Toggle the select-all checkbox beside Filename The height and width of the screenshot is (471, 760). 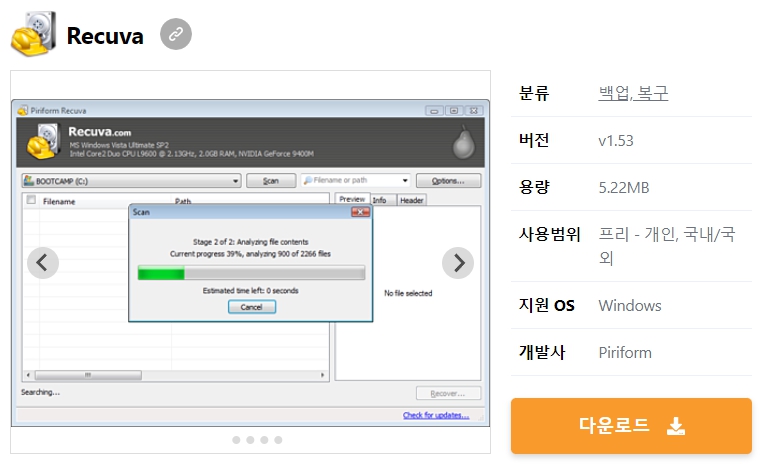[32, 200]
